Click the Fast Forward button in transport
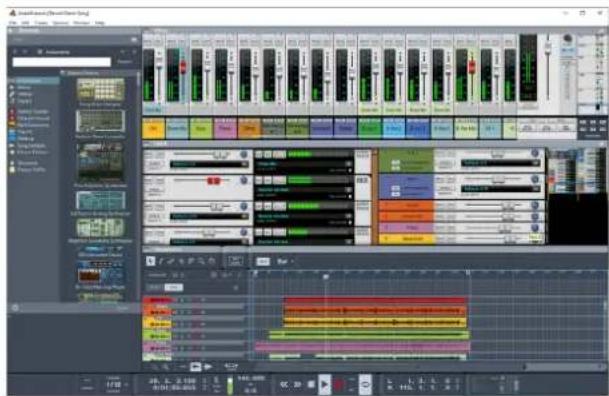 (x=298, y=384)
